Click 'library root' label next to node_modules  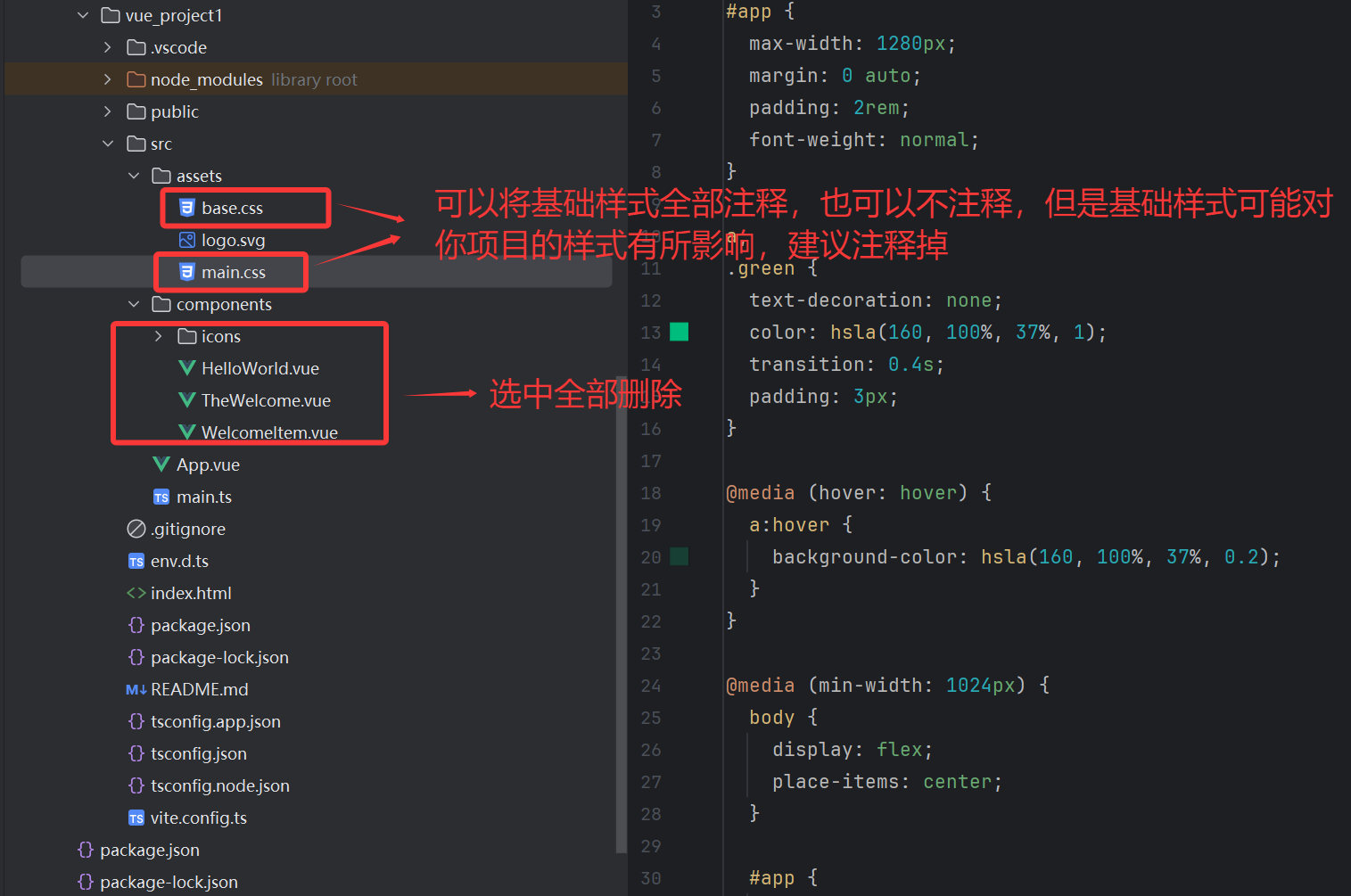(314, 79)
